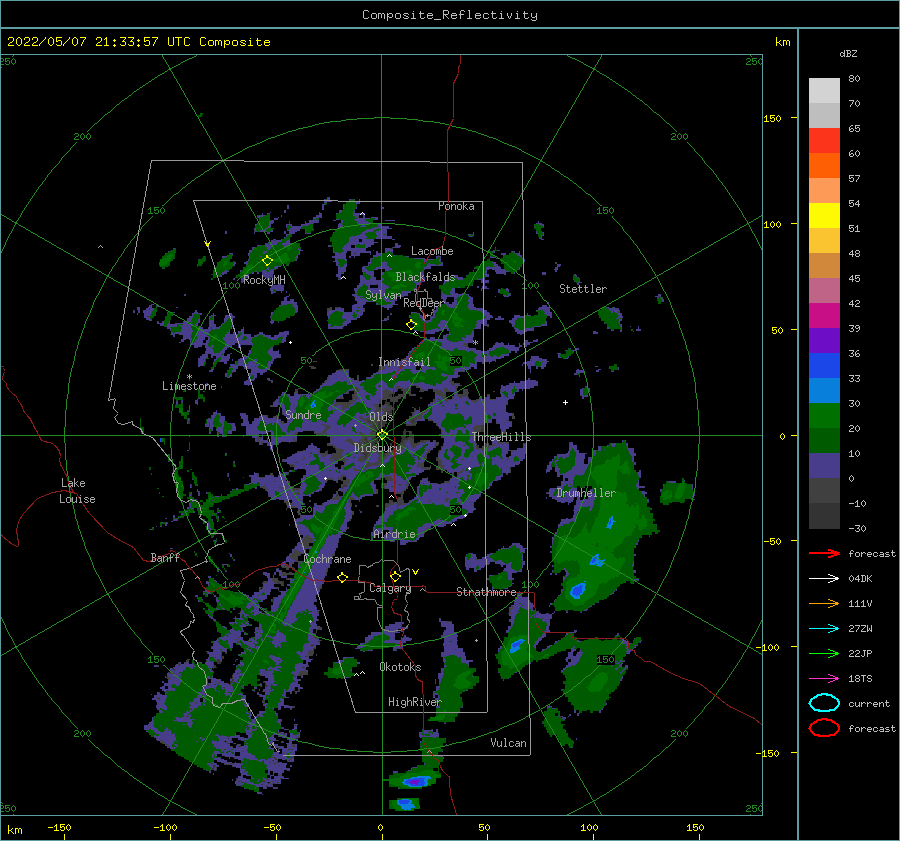This screenshot has height=841, width=900.
Task: Click the Cochrane label
Action: (x=327, y=559)
